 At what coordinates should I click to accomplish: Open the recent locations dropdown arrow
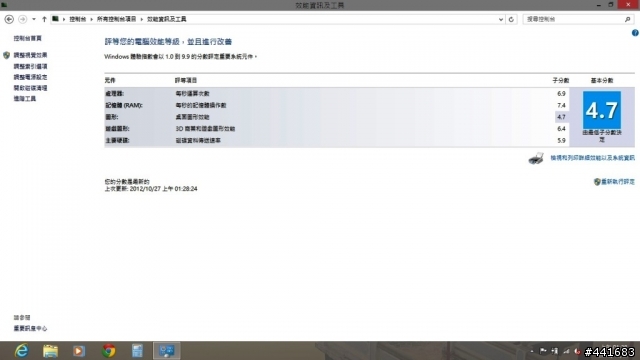tap(33, 19)
